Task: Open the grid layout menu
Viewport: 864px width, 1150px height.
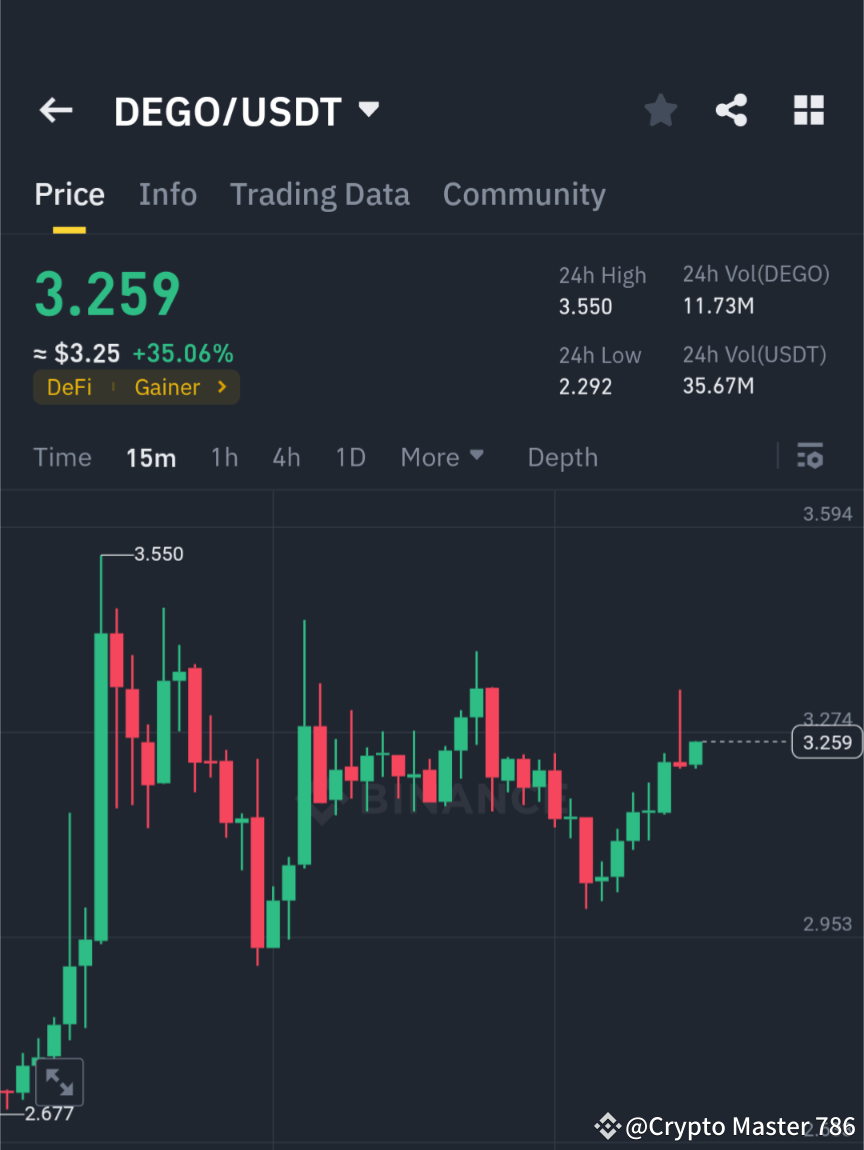Action: (x=808, y=110)
